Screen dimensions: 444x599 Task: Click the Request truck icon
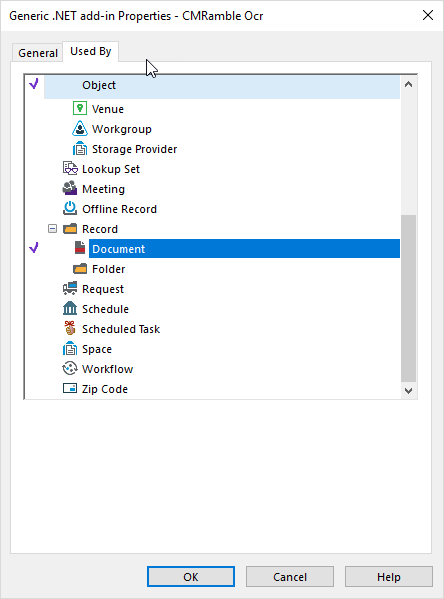point(70,288)
